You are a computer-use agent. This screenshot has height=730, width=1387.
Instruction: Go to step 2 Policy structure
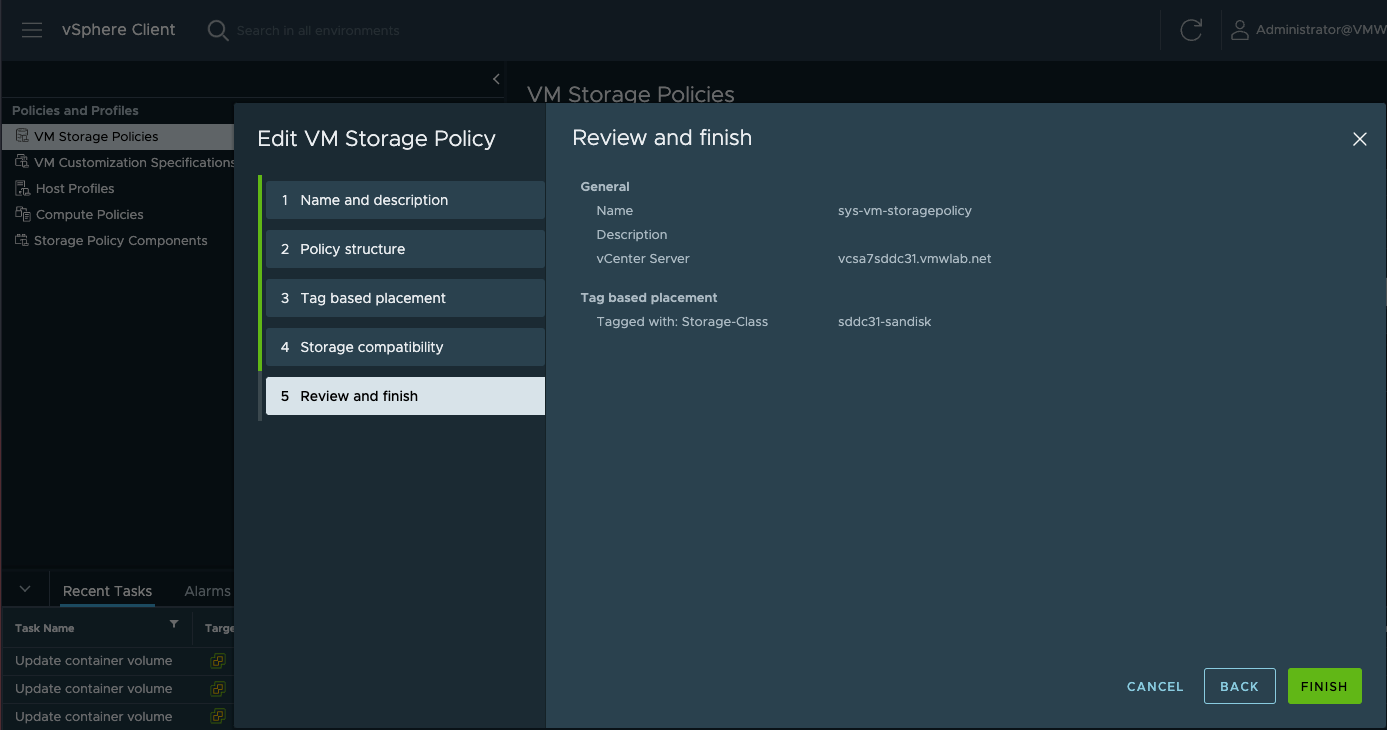tap(405, 249)
